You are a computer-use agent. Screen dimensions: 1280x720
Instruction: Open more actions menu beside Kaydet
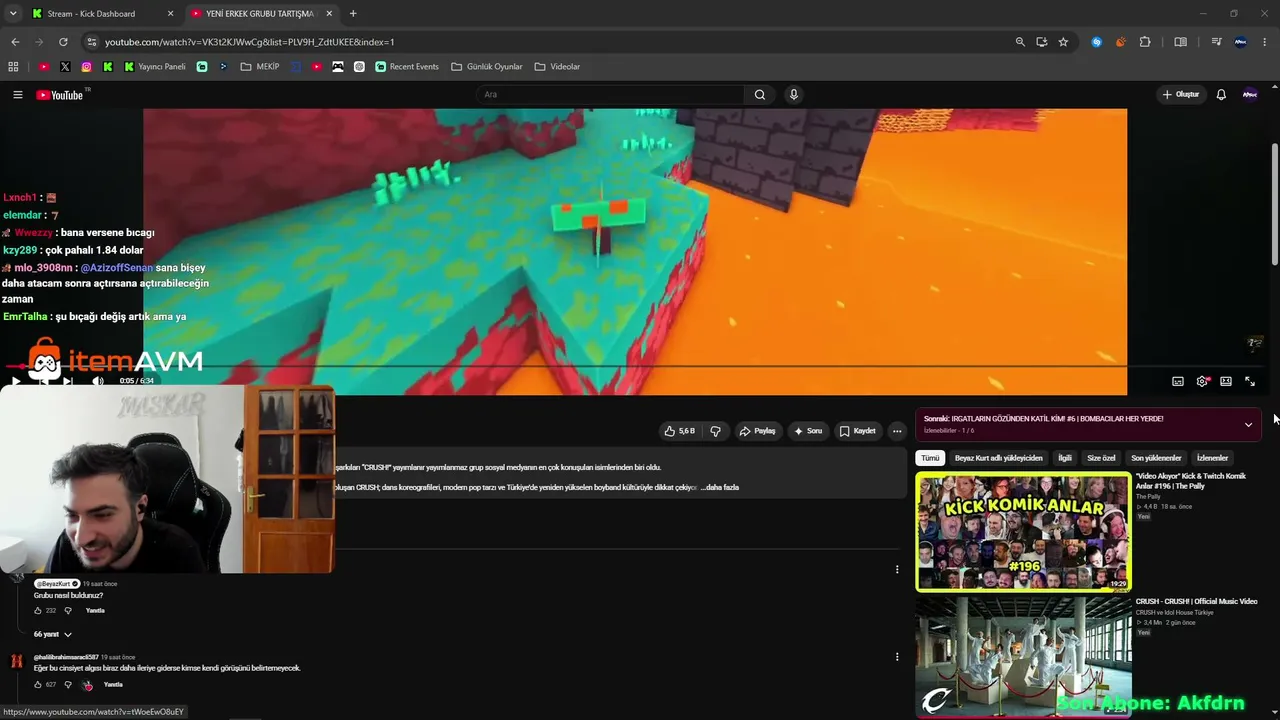pos(897,431)
